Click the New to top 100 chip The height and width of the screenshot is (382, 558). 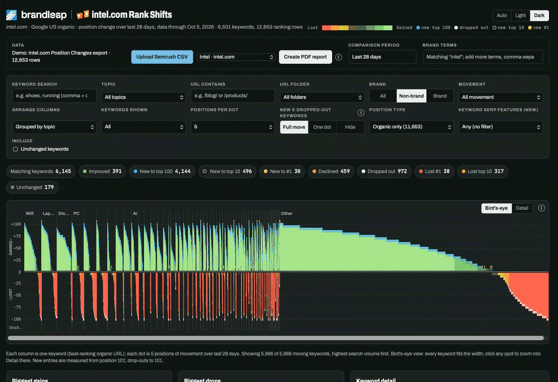click(x=162, y=171)
